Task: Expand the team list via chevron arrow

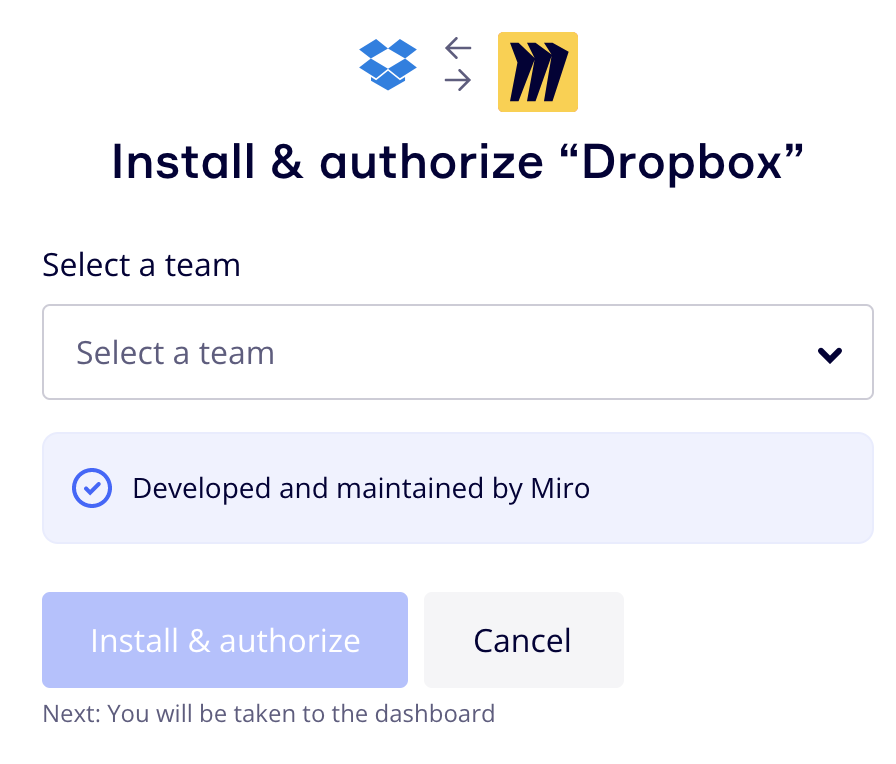Action: (829, 354)
